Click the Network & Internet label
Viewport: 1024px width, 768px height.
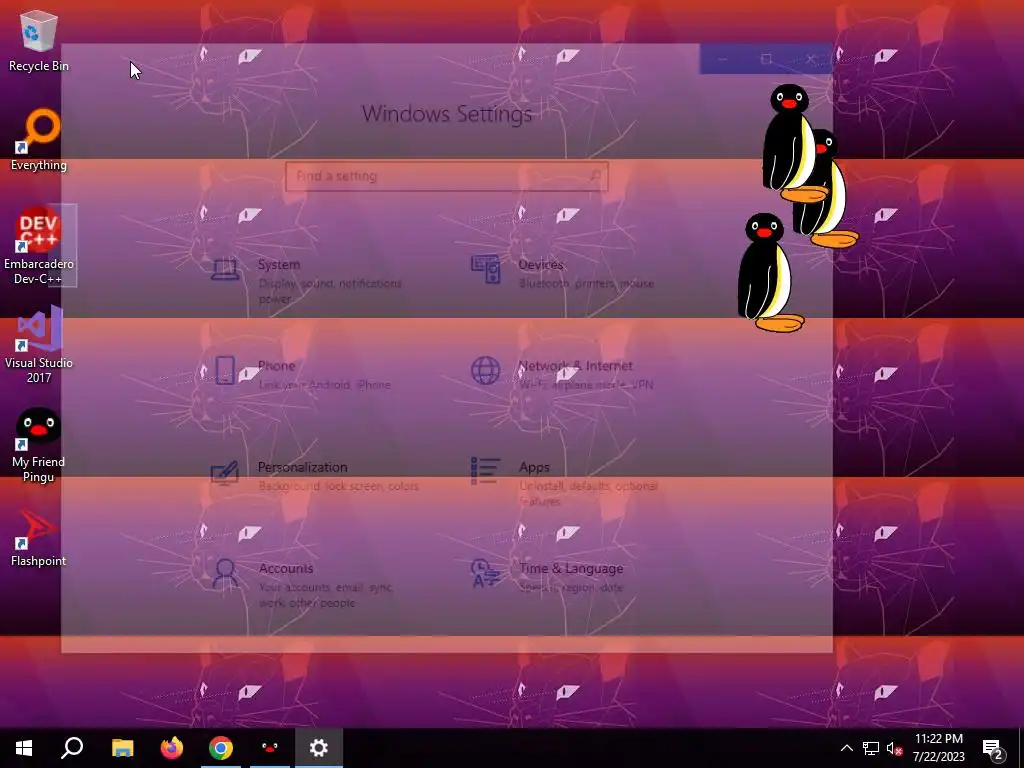(575, 366)
